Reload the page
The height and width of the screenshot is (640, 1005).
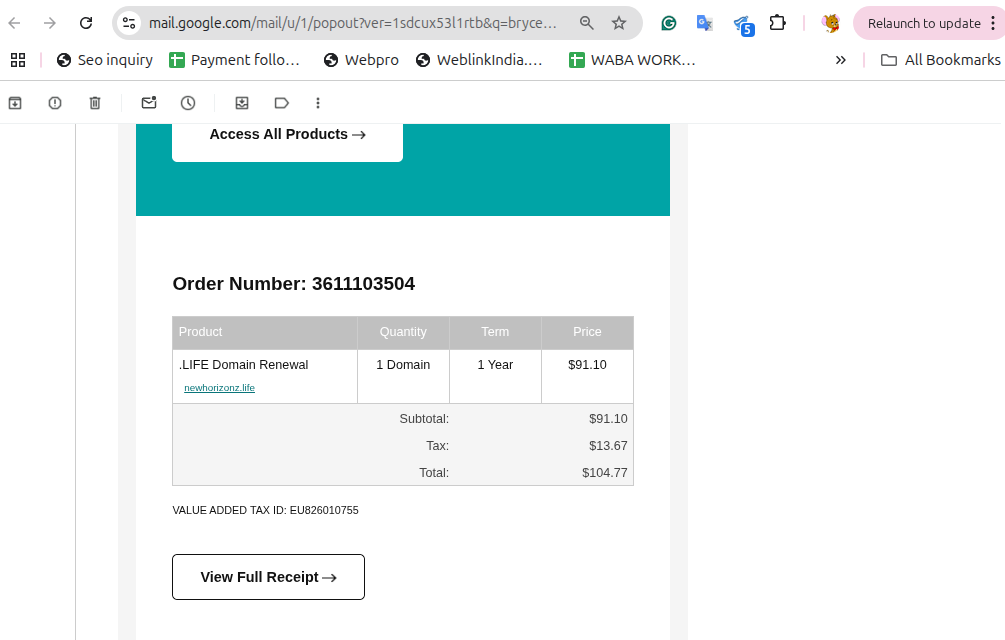[x=86, y=23]
